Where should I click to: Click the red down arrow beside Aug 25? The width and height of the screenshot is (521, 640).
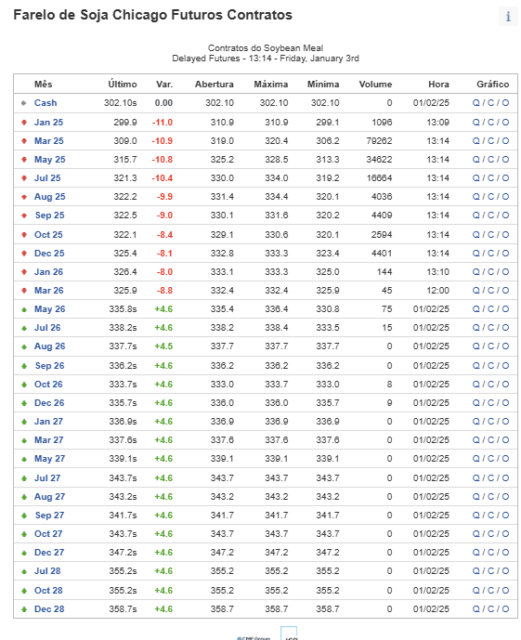point(24,197)
